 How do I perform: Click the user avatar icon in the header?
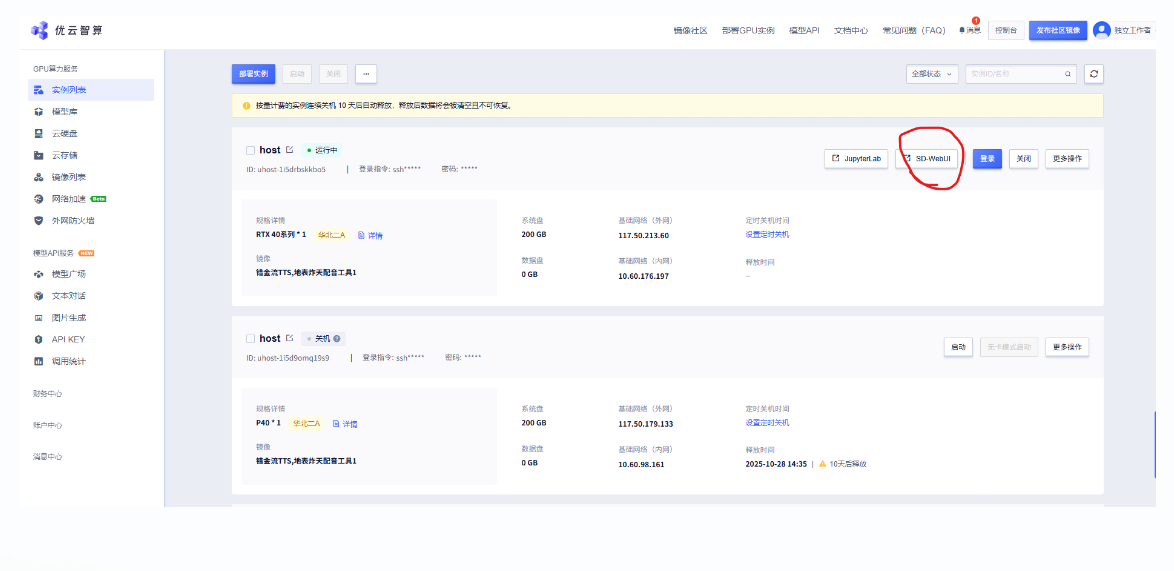pyautogui.click(x=1102, y=30)
